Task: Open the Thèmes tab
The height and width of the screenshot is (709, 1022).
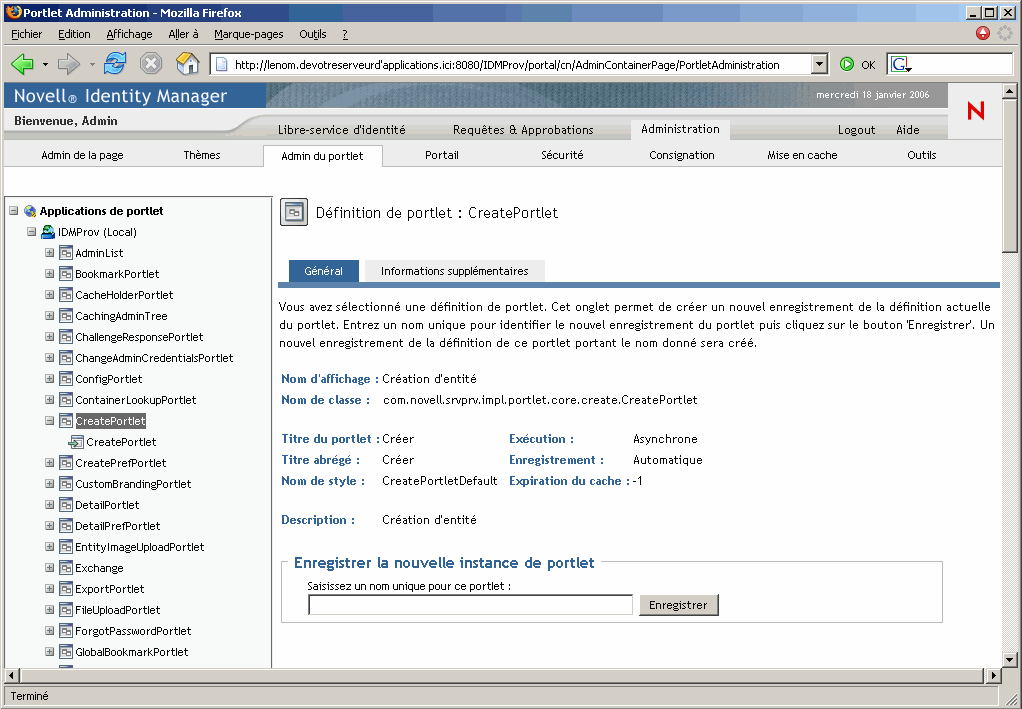Action: pos(201,155)
